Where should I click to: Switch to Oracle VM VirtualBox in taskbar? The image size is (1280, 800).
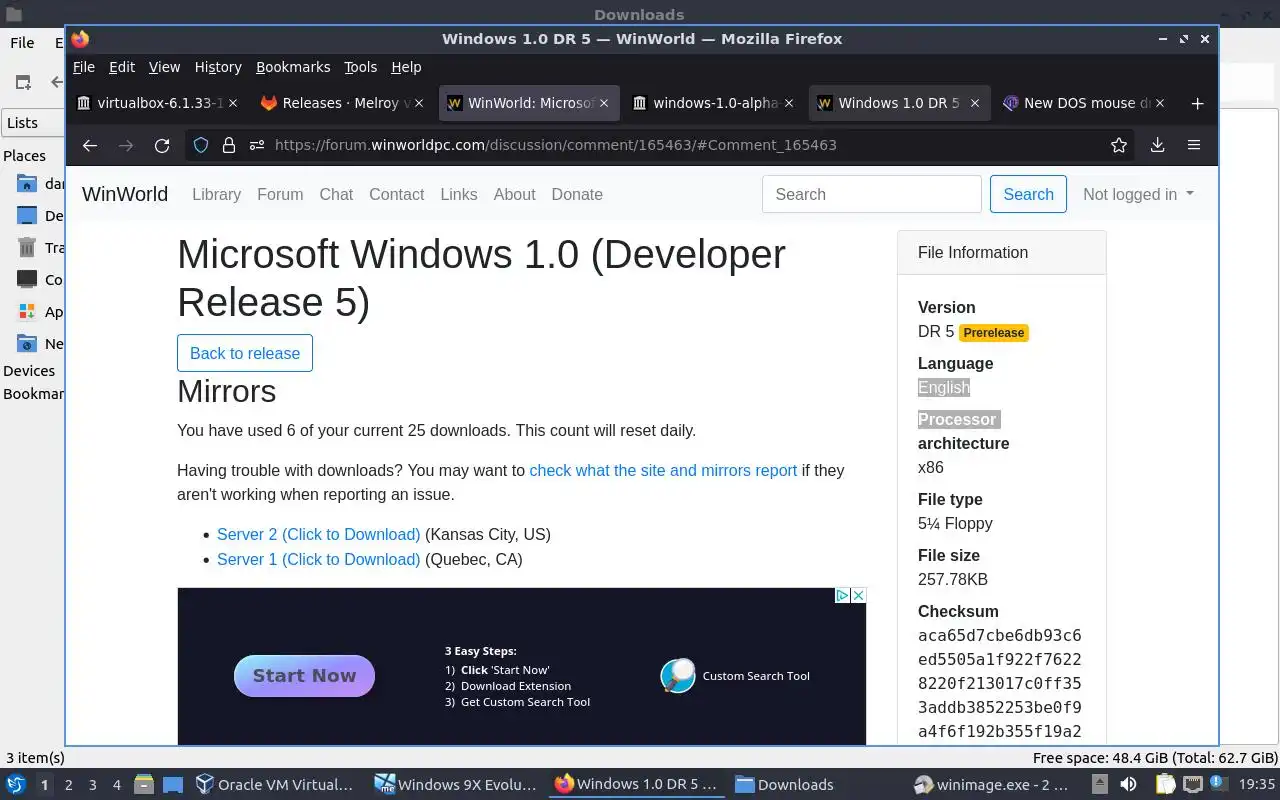click(x=275, y=785)
